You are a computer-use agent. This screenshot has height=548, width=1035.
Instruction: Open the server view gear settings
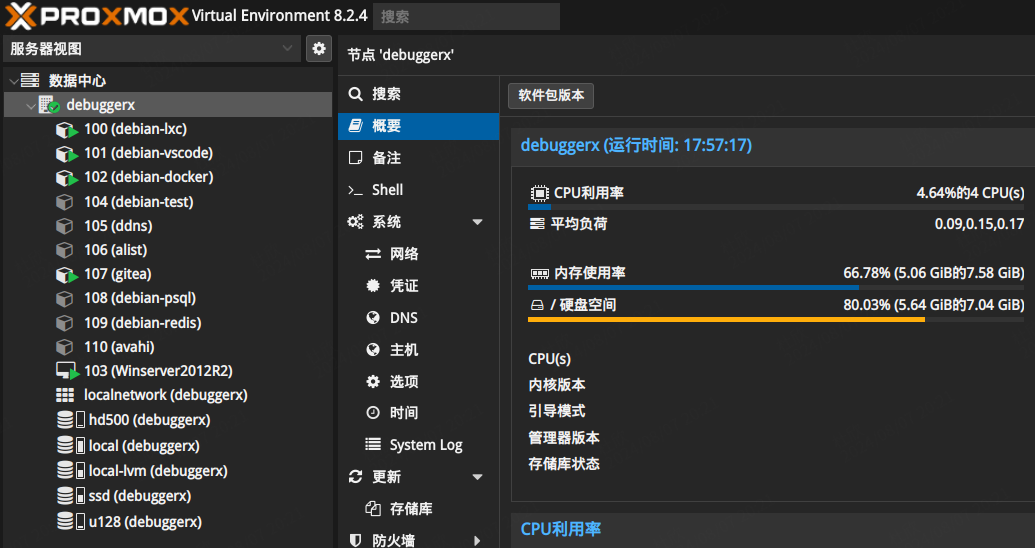(x=319, y=48)
